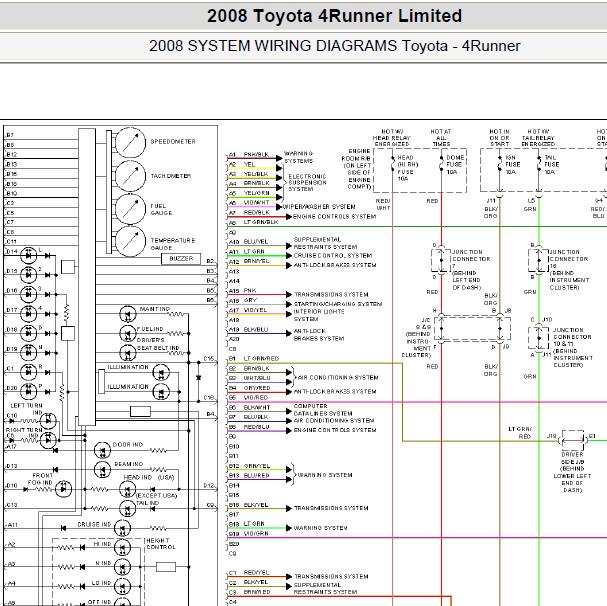
Task: Click the '2008 Toyota 4Runner Limited' title
Action: coord(334,16)
